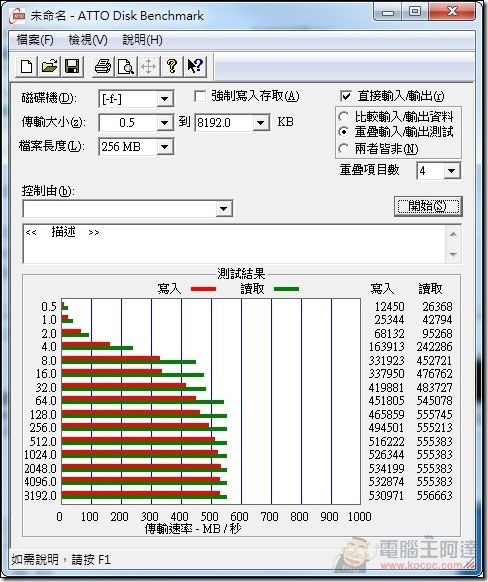Open About via the question mark icon
Image resolution: width=488 pixels, height=582 pixels.
click(172, 67)
